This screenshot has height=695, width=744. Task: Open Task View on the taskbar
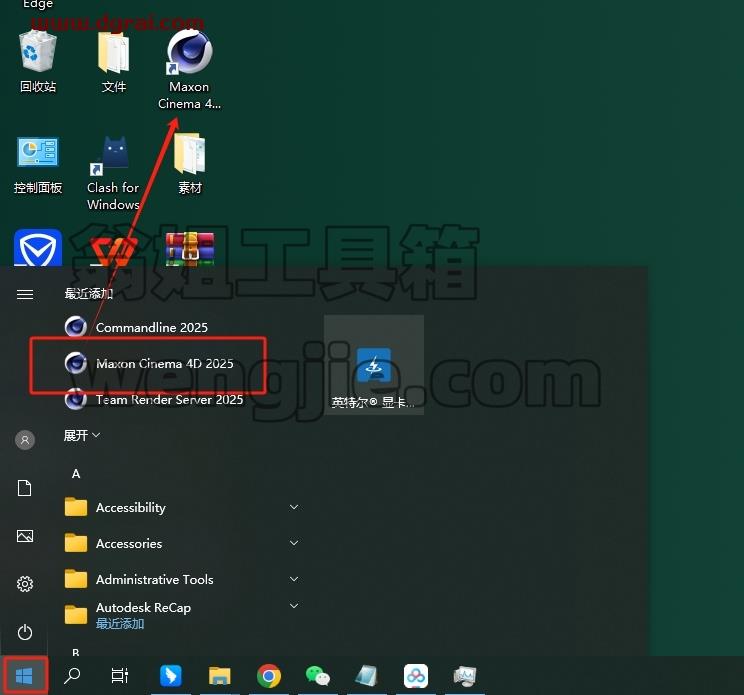click(120, 676)
